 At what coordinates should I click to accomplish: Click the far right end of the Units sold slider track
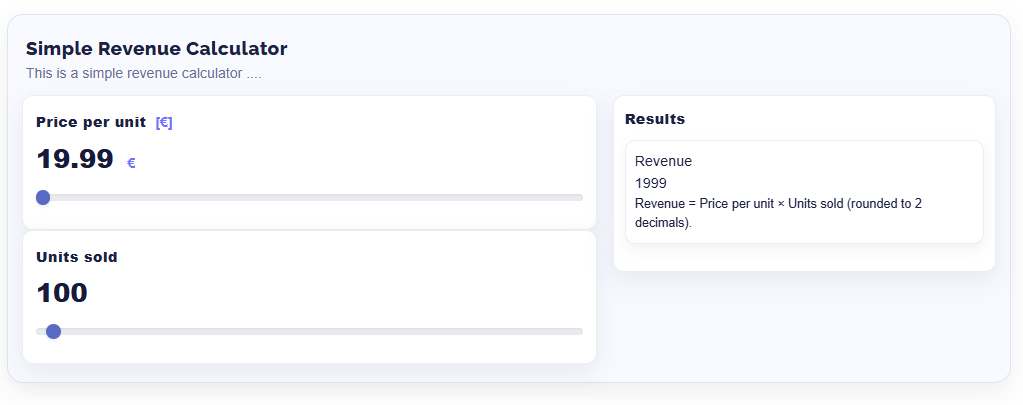[579, 331]
